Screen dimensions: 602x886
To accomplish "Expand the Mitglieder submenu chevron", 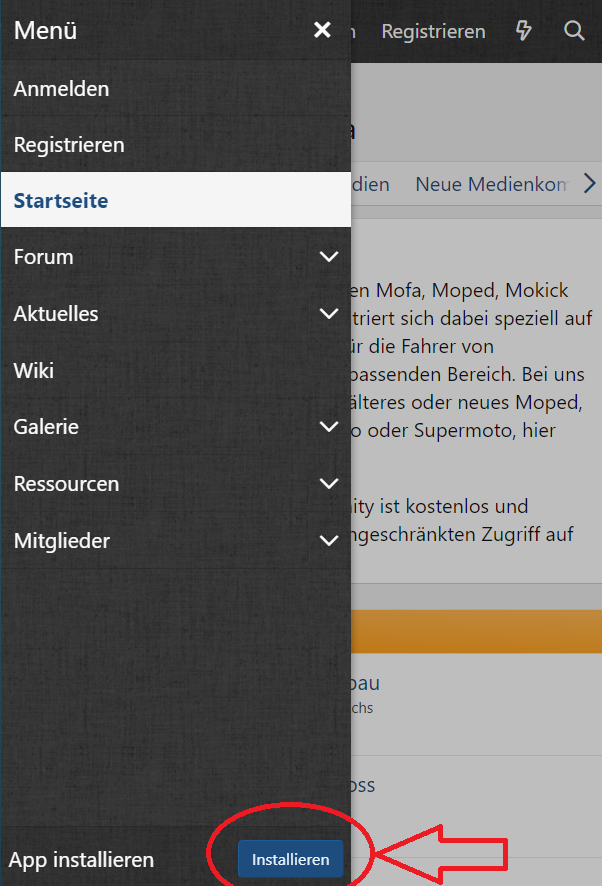I will point(329,541).
